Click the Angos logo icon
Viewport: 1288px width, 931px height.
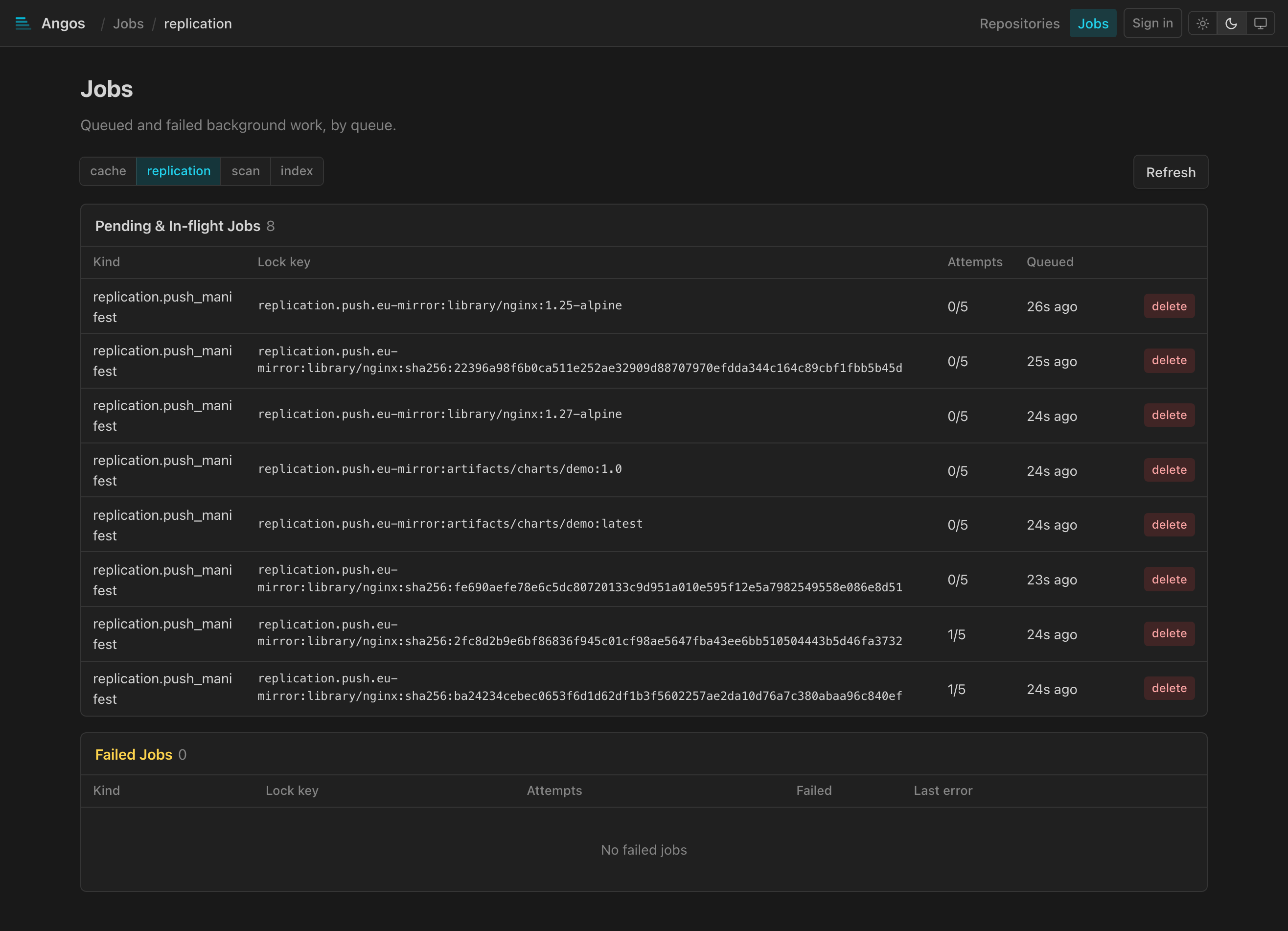pyautogui.click(x=23, y=23)
